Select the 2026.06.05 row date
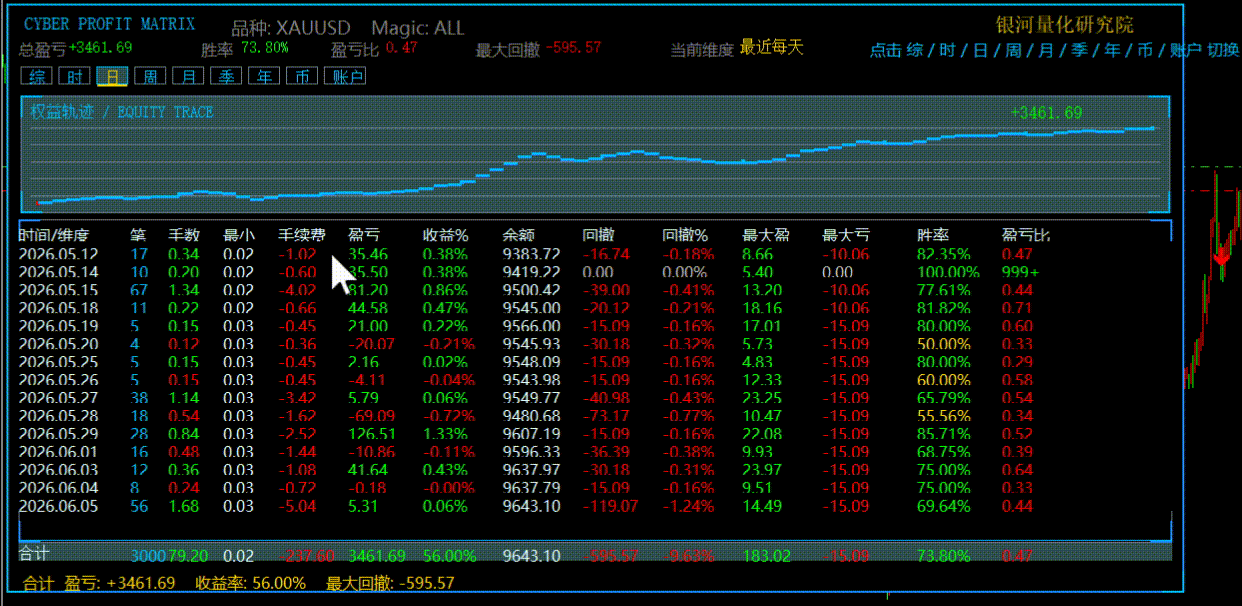 pos(59,506)
